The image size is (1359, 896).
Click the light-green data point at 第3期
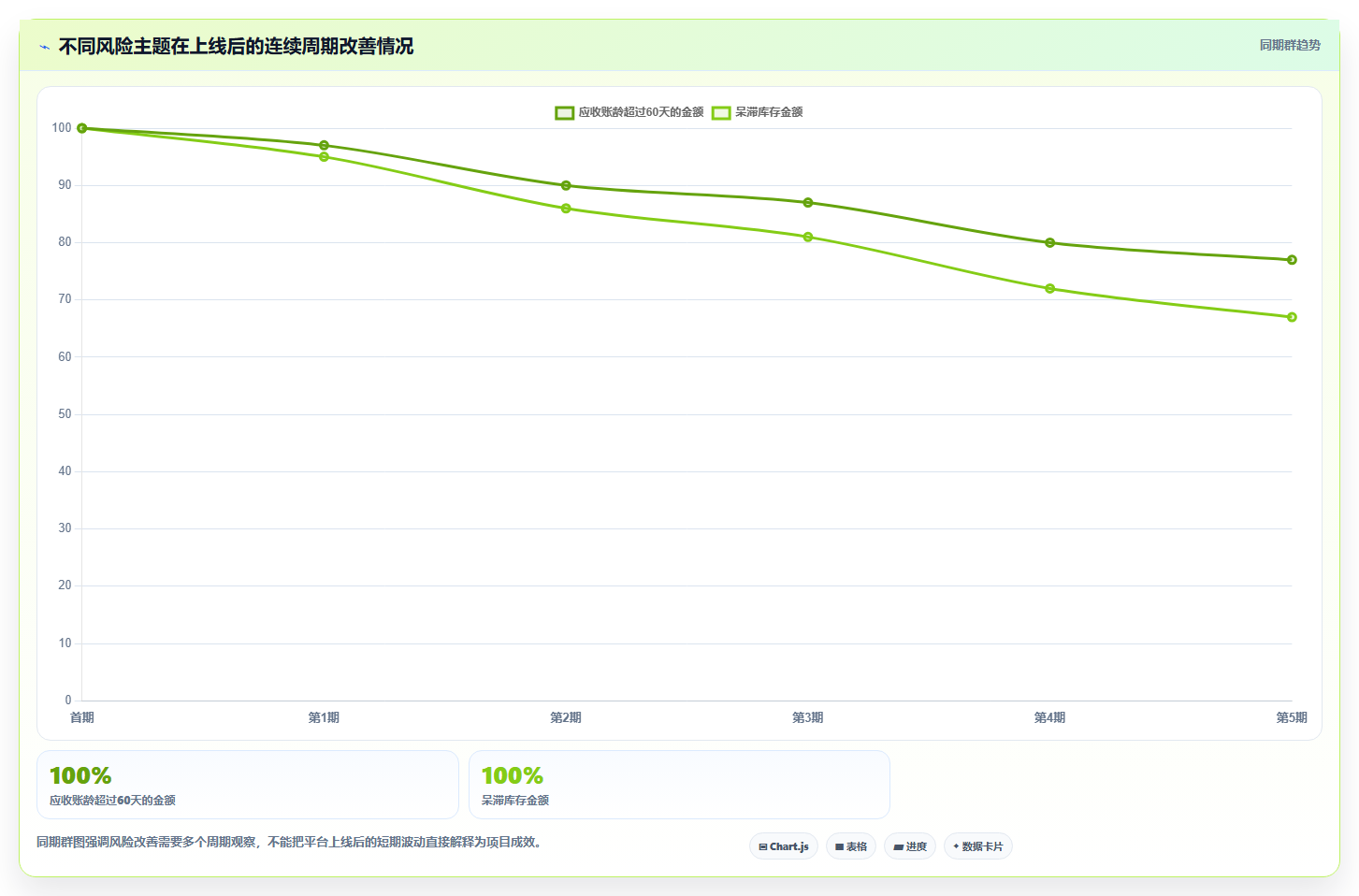(x=808, y=237)
